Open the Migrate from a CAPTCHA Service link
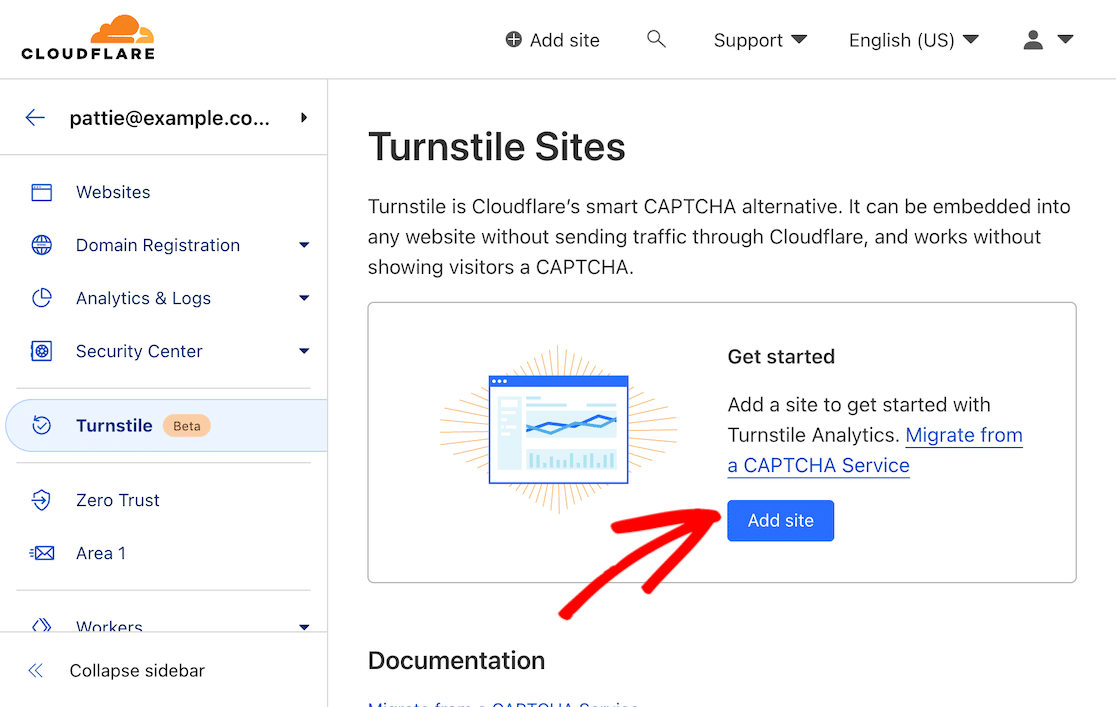Image resolution: width=1116 pixels, height=707 pixels. click(x=875, y=450)
